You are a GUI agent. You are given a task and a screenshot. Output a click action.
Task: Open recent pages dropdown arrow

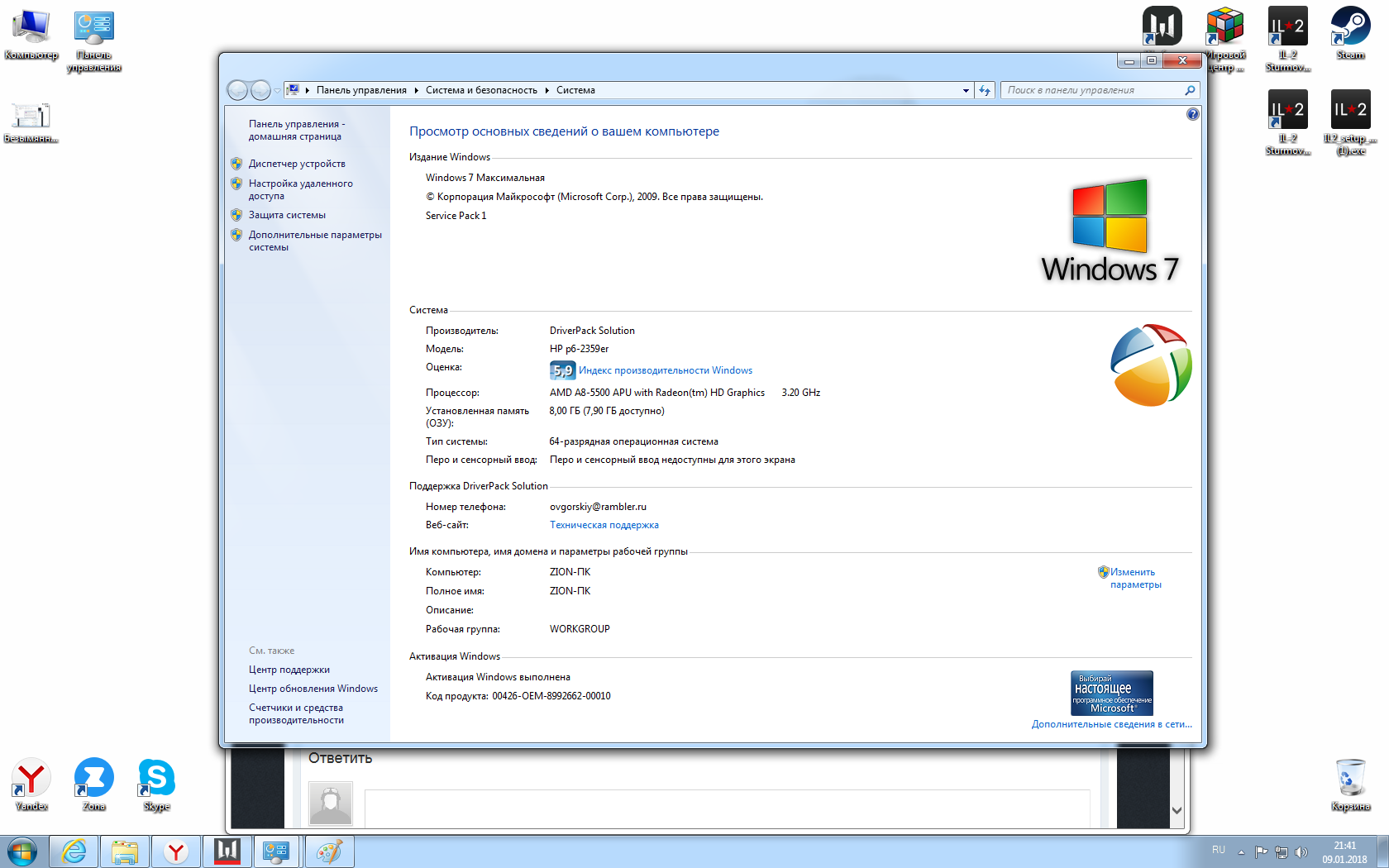click(277, 90)
